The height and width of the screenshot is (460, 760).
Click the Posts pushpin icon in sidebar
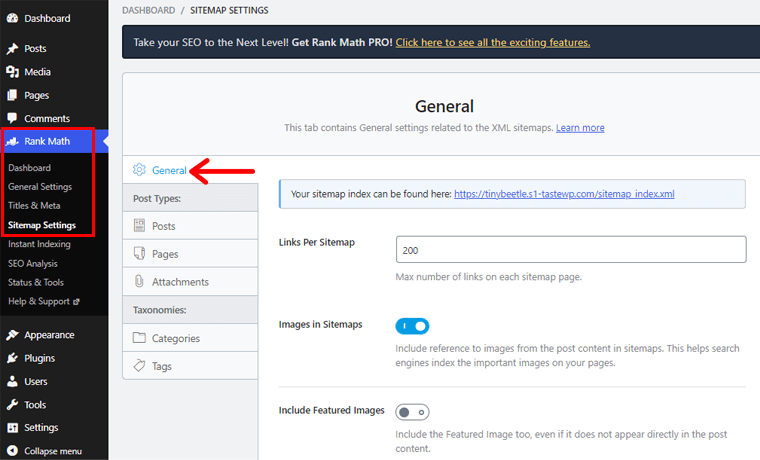click(x=13, y=48)
